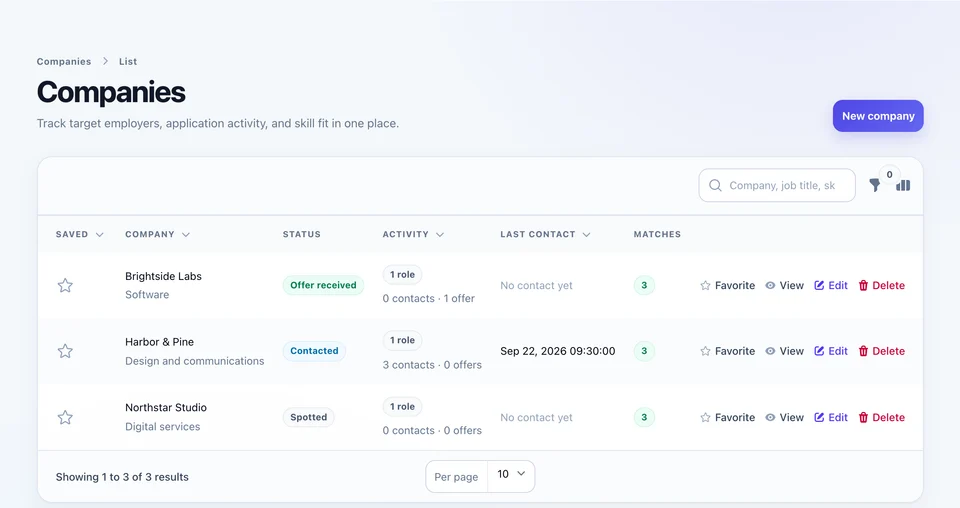This screenshot has width=960, height=508.
Task: Click the Contacted status badge
Action: pos(314,351)
